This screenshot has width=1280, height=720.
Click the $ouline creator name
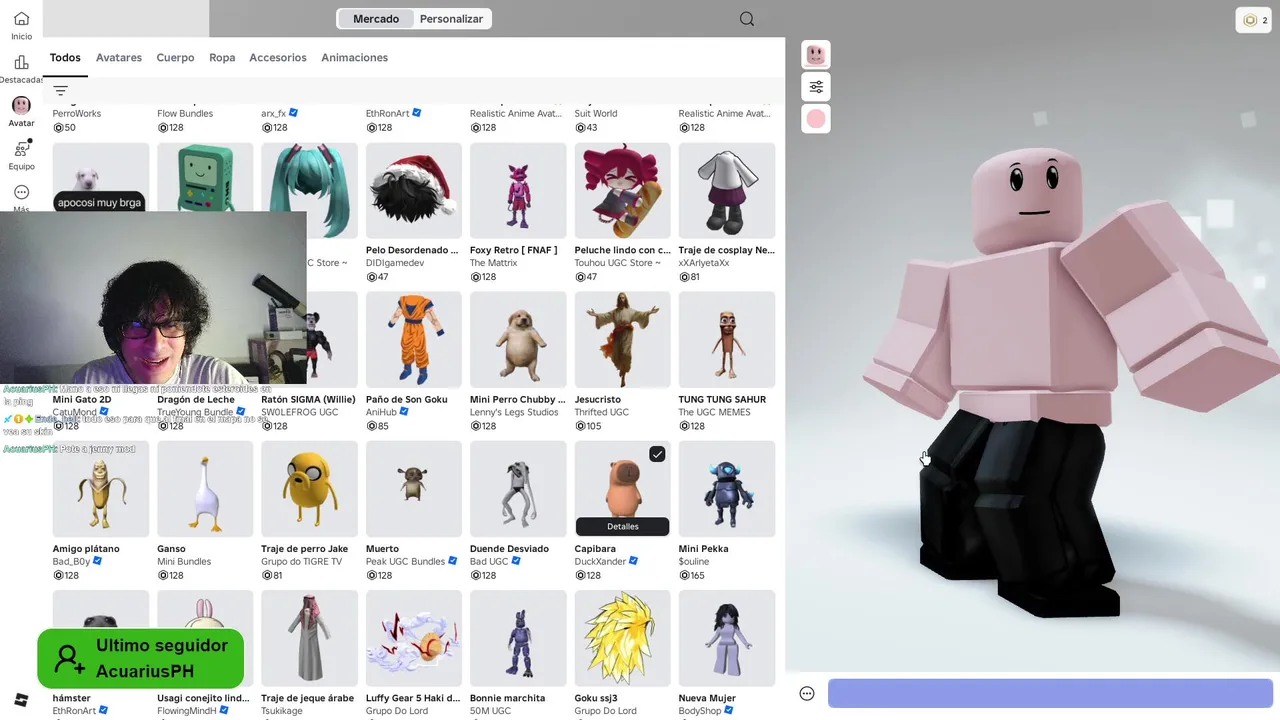pos(694,562)
